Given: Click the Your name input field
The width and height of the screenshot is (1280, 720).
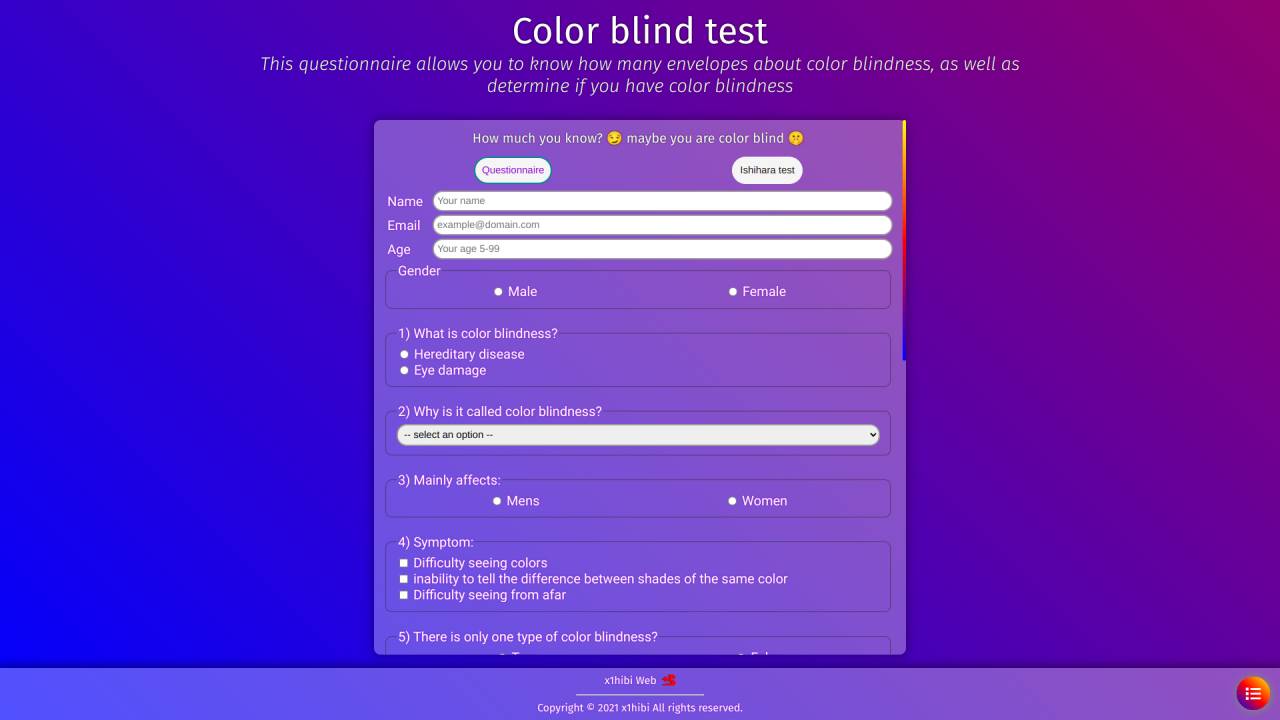Looking at the screenshot, I should coord(662,201).
